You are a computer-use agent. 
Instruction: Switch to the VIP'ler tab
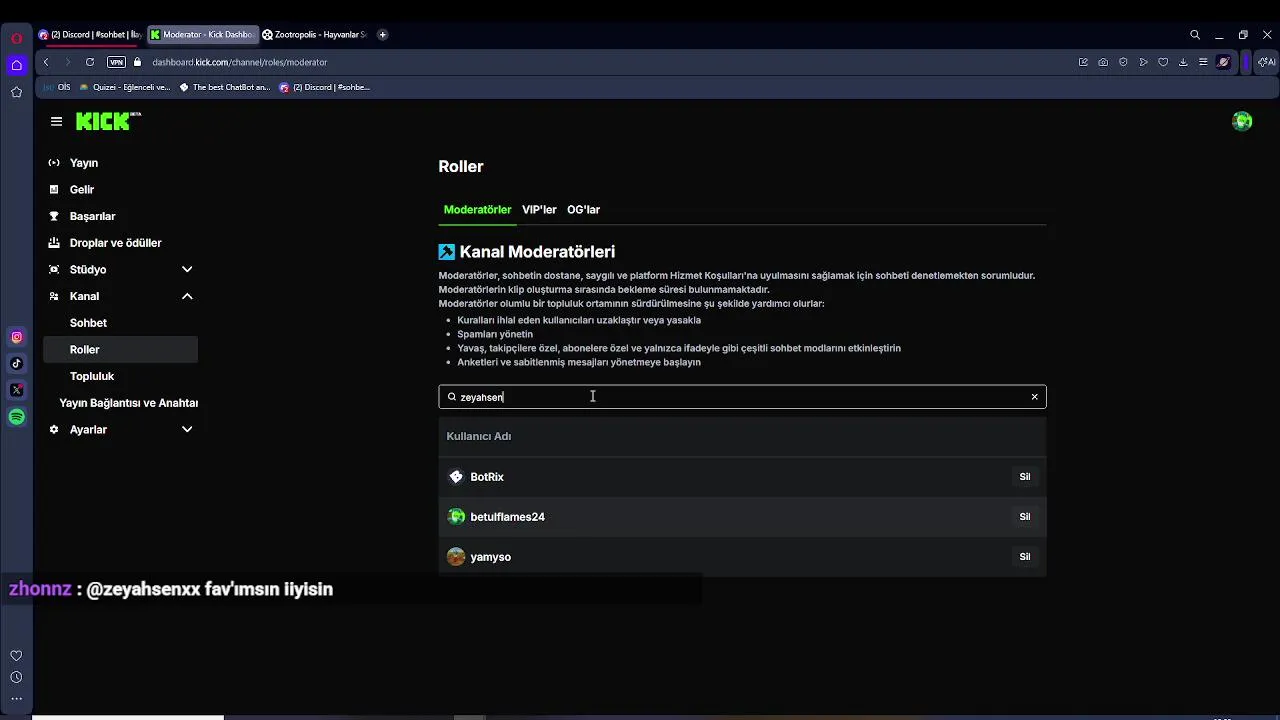[539, 210]
